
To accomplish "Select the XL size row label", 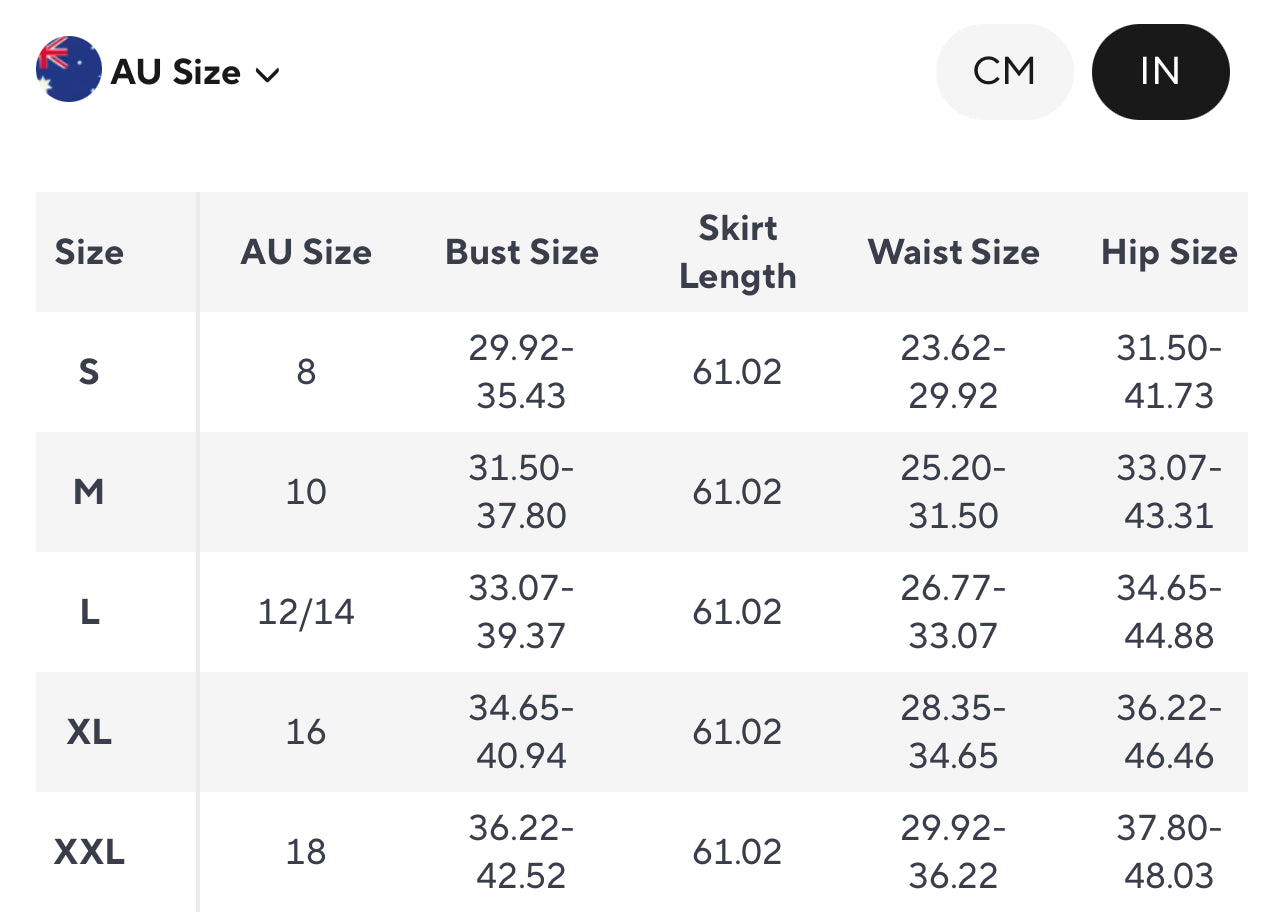I will point(89,732).
